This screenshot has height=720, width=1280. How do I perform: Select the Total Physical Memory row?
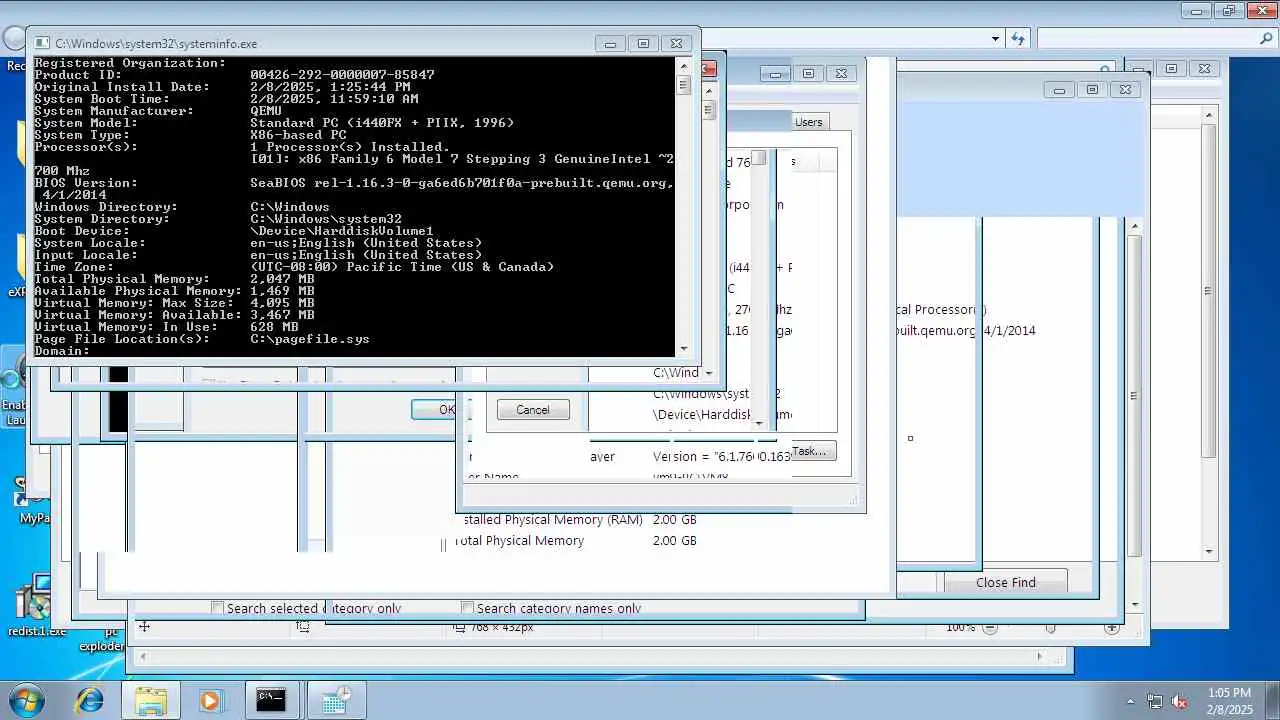577,541
